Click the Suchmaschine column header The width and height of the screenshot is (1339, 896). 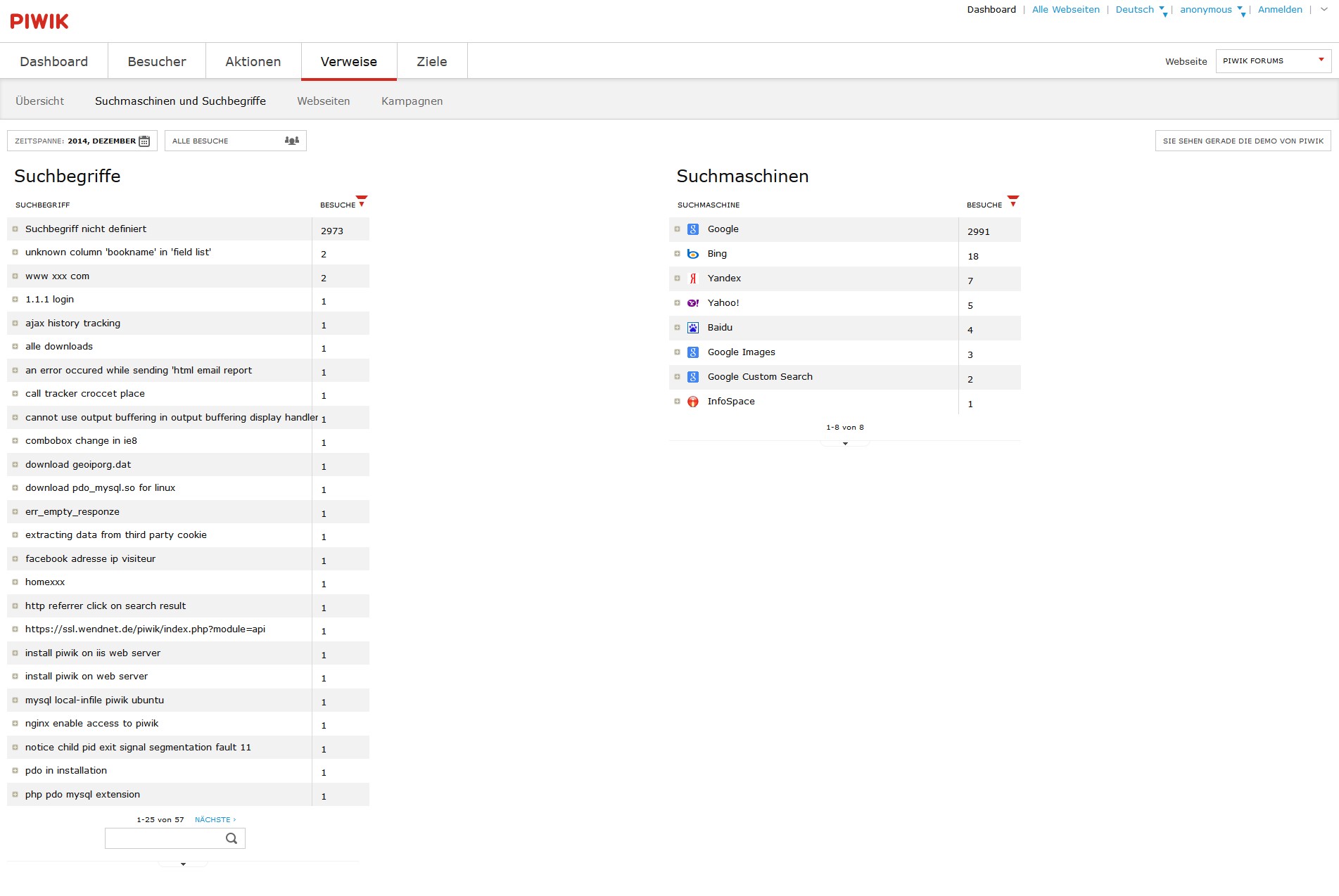tap(709, 205)
